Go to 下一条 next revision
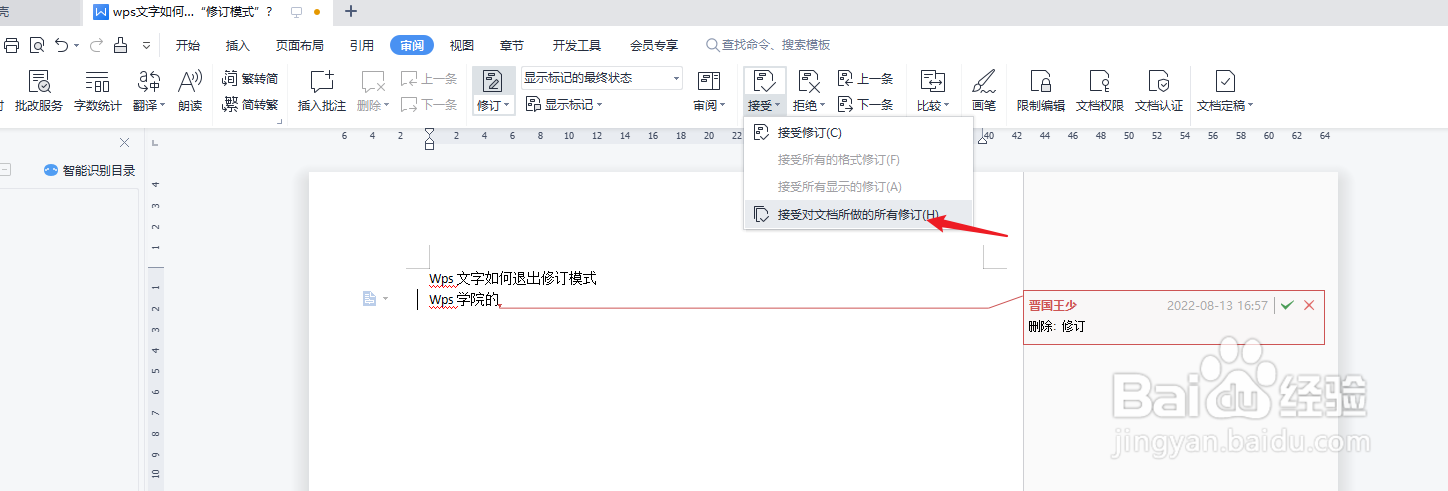The height and width of the screenshot is (491, 1448). coord(865,104)
